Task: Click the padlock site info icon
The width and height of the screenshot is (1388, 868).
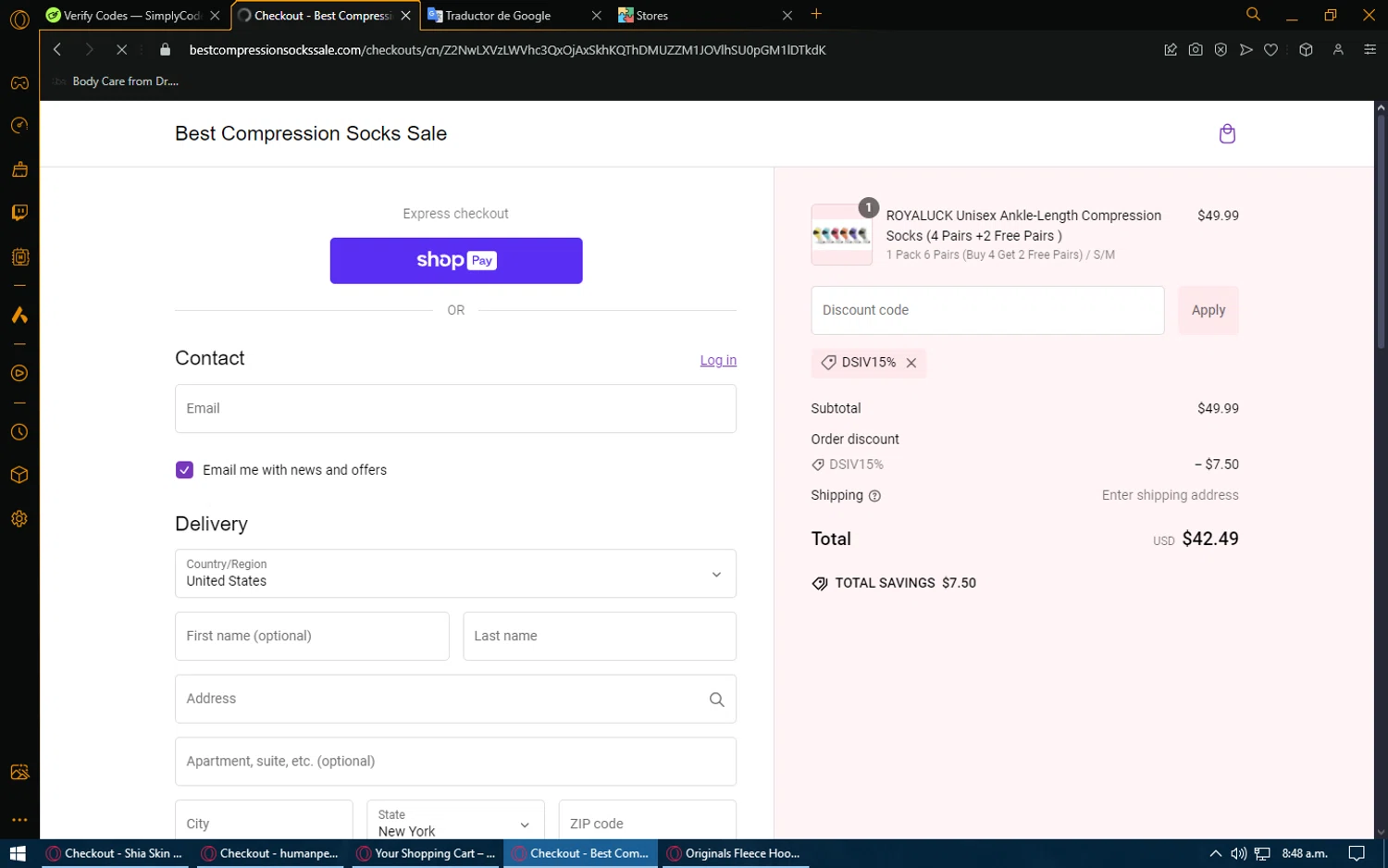Action: (166, 50)
